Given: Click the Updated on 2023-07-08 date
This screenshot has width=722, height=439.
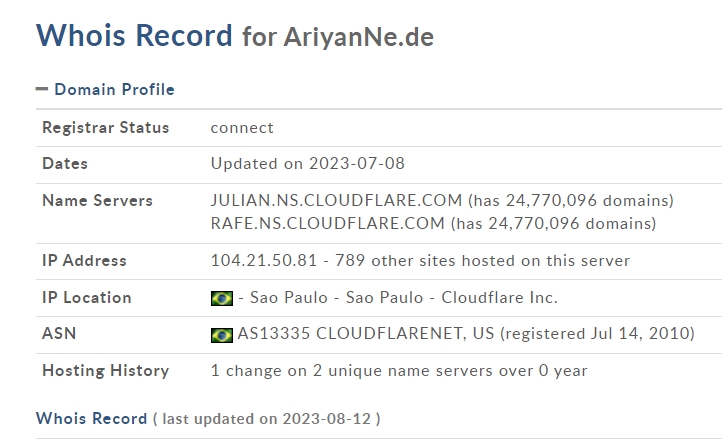Looking at the screenshot, I should (x=307, y=164).
